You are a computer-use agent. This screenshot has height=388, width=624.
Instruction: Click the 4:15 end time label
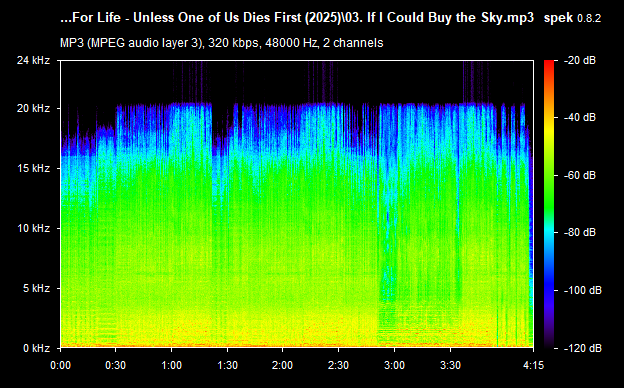[x=533, y=365]
